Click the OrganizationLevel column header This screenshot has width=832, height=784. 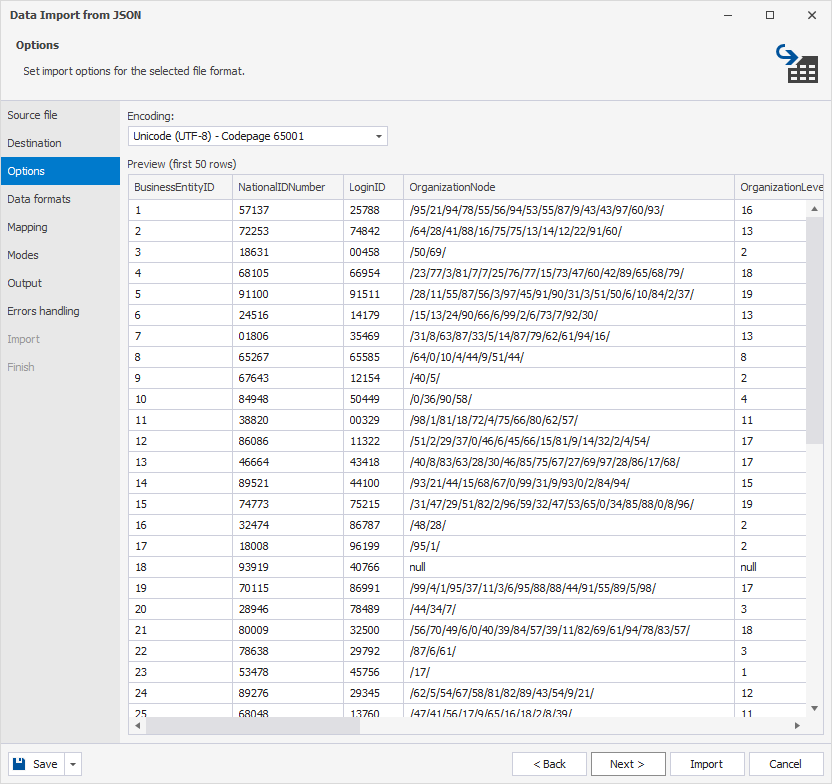click(x=779, y=187)
